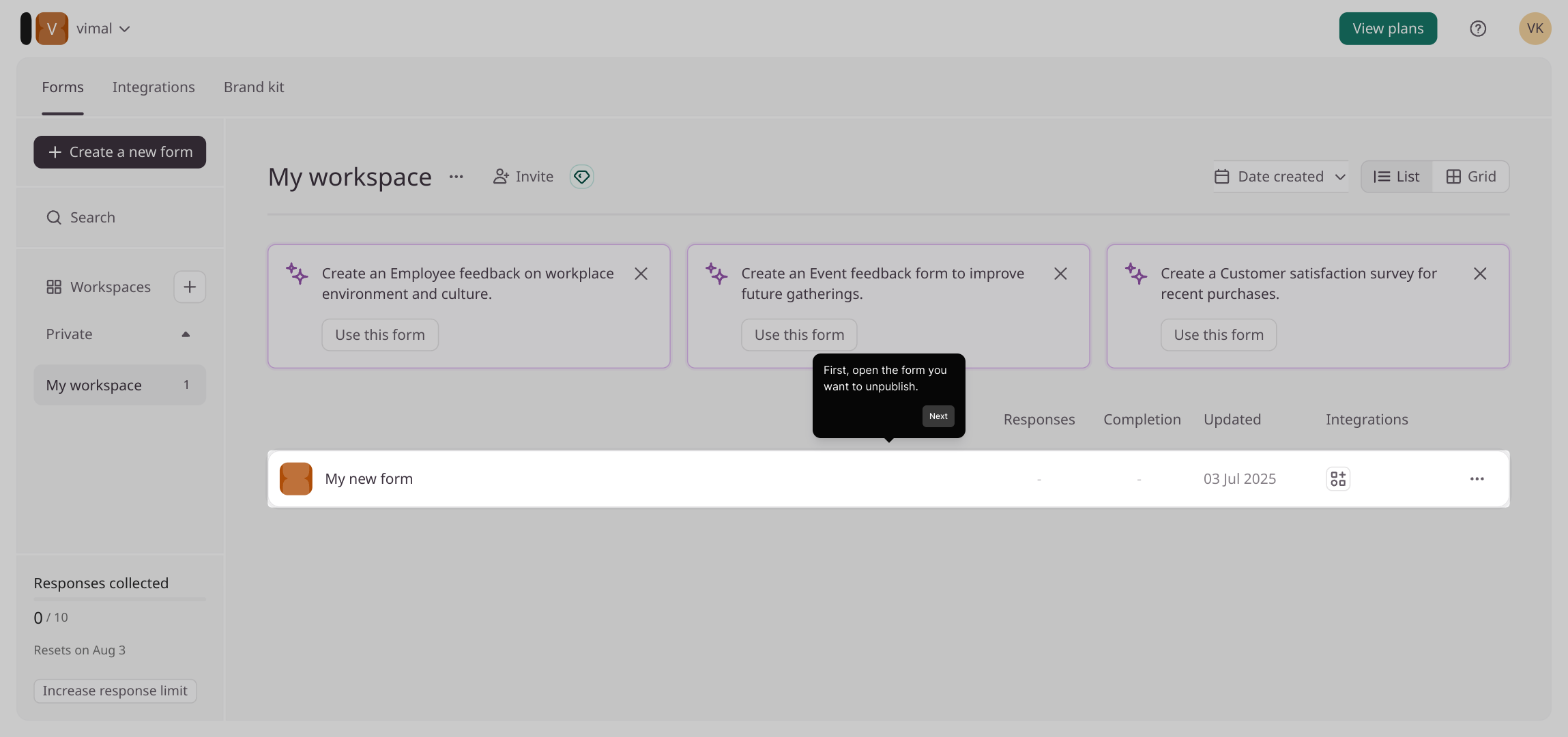Click the Search field in sidebar

tap(120, 218)
